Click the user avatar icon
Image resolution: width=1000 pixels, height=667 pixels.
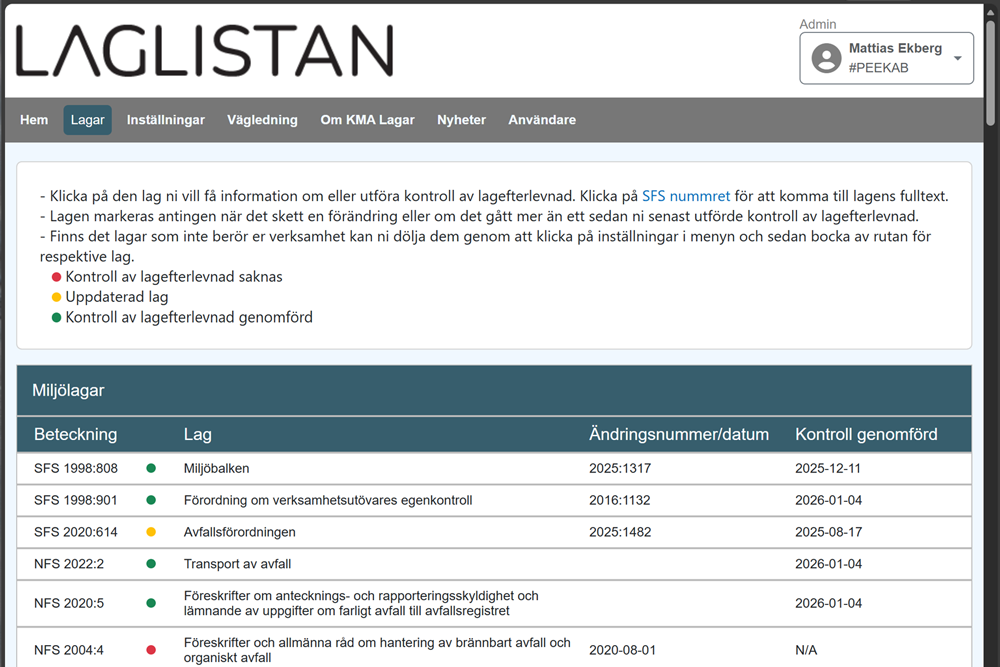point(826,58)
